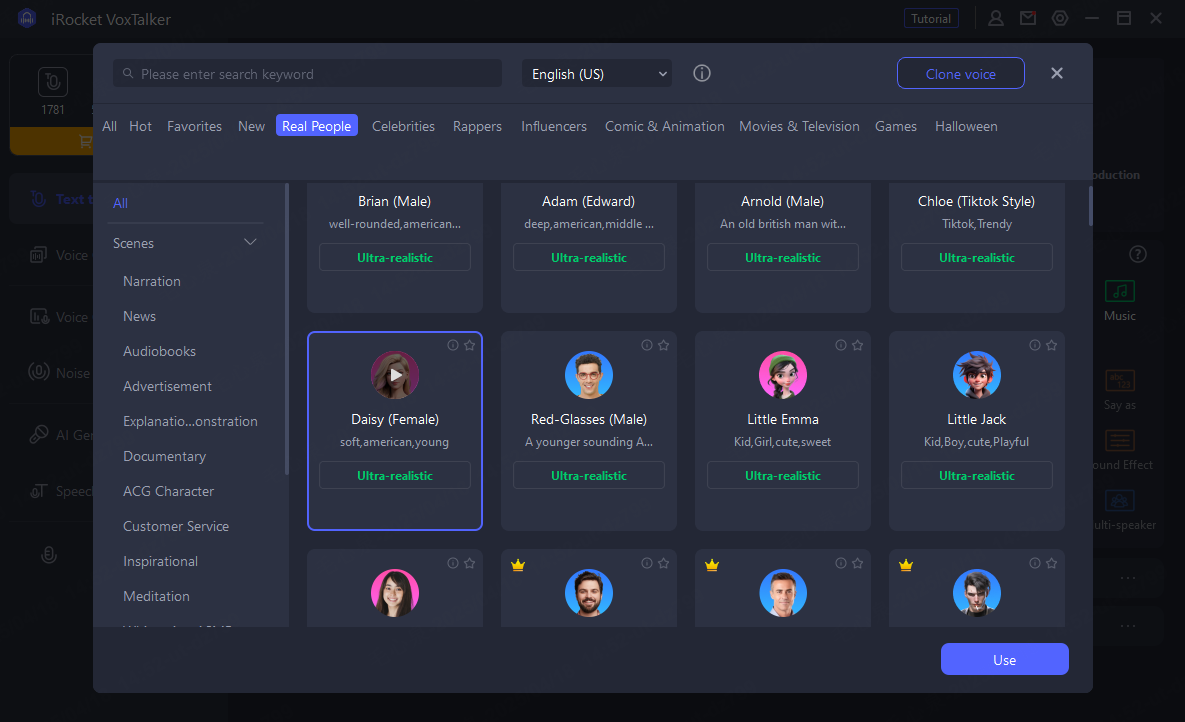
Task: Open the user account icon
Action: pyautogui.click(x=996, y=18)
